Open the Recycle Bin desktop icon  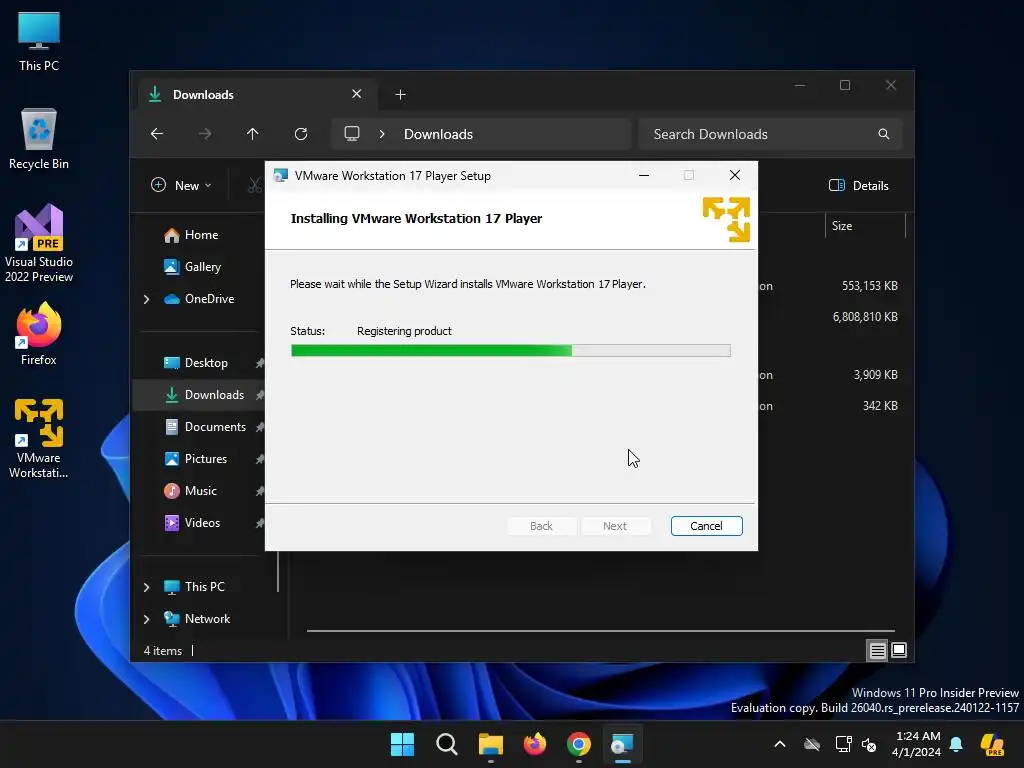[39, 139]
